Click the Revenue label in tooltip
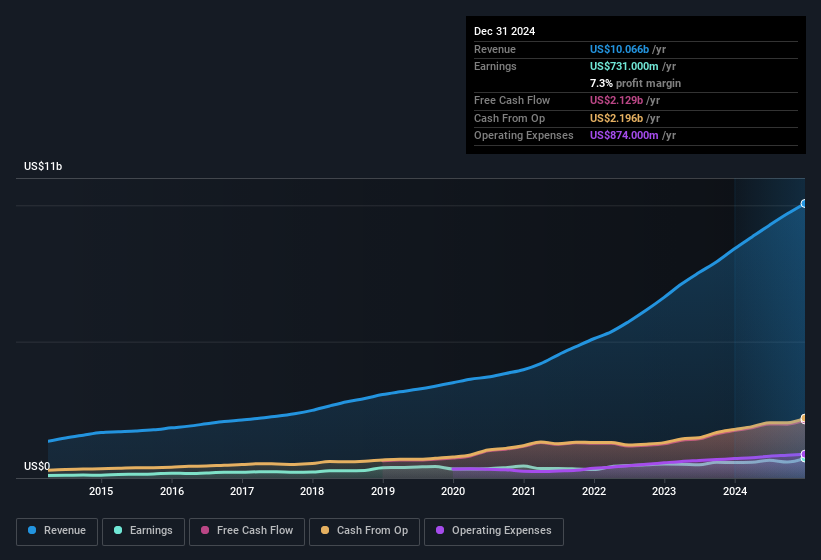This screenshot has width=821, height=560. click(x=495, y=49)
